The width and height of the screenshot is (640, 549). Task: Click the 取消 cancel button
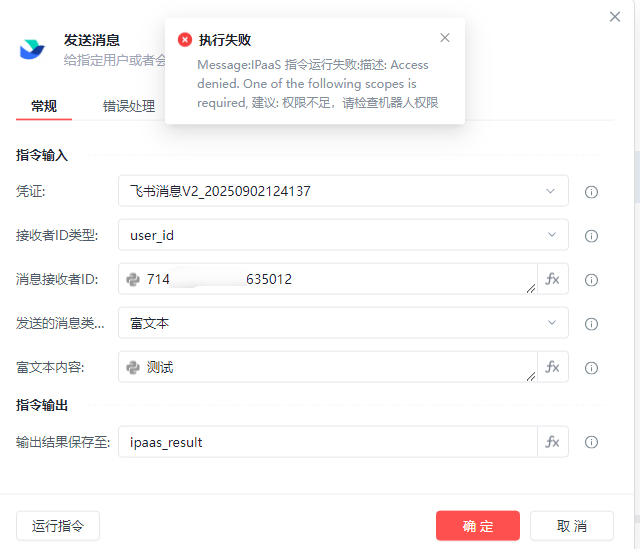pos(572,526)
